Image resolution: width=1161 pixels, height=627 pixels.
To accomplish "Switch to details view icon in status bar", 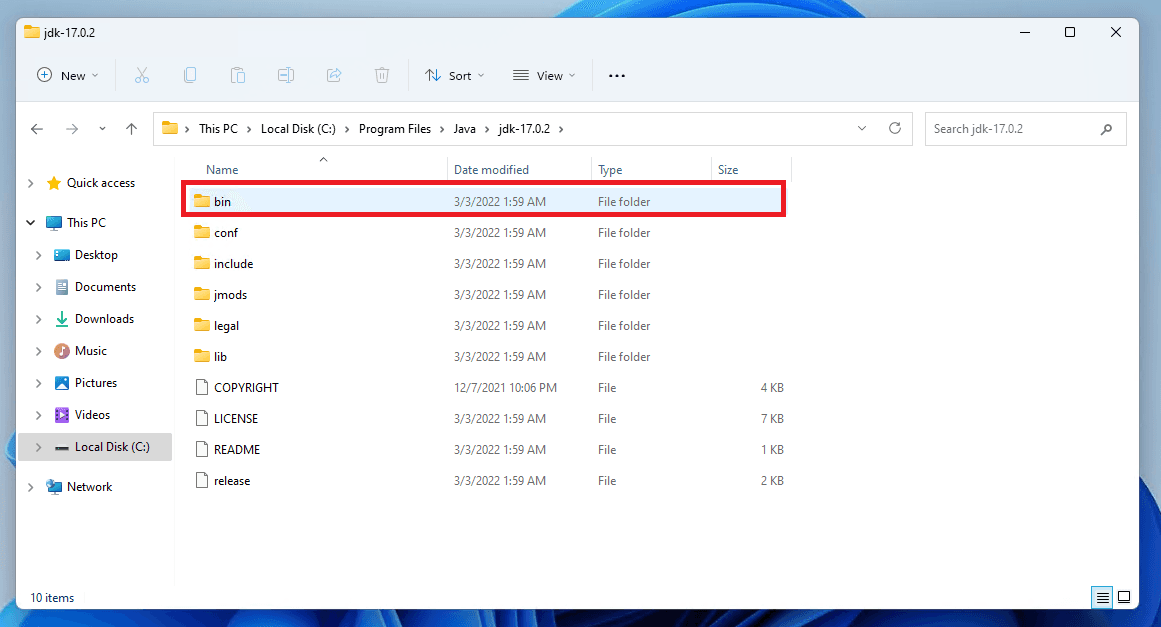I will pos(1103,597).
